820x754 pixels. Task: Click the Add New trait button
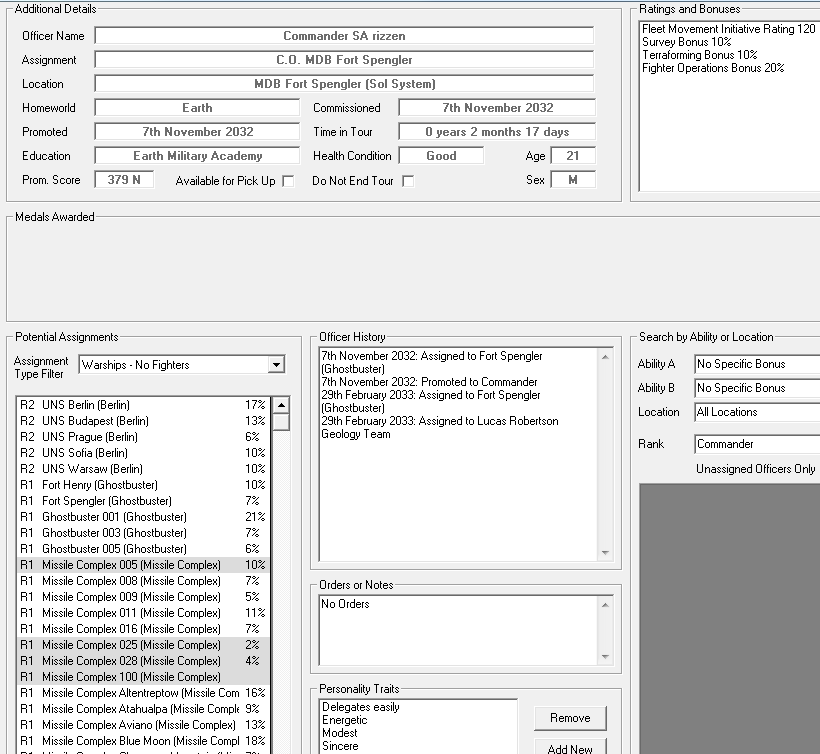[570, 747]
